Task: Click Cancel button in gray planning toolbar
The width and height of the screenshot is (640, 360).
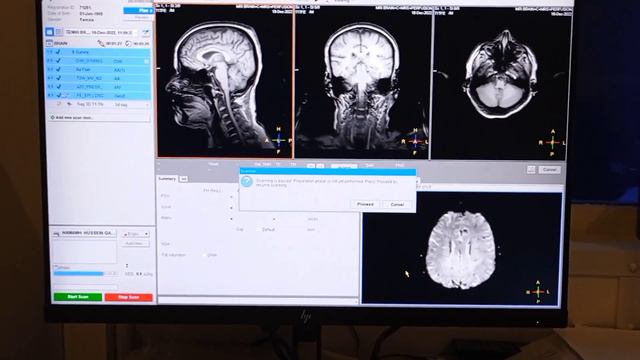Action: [x=549, y=169]
